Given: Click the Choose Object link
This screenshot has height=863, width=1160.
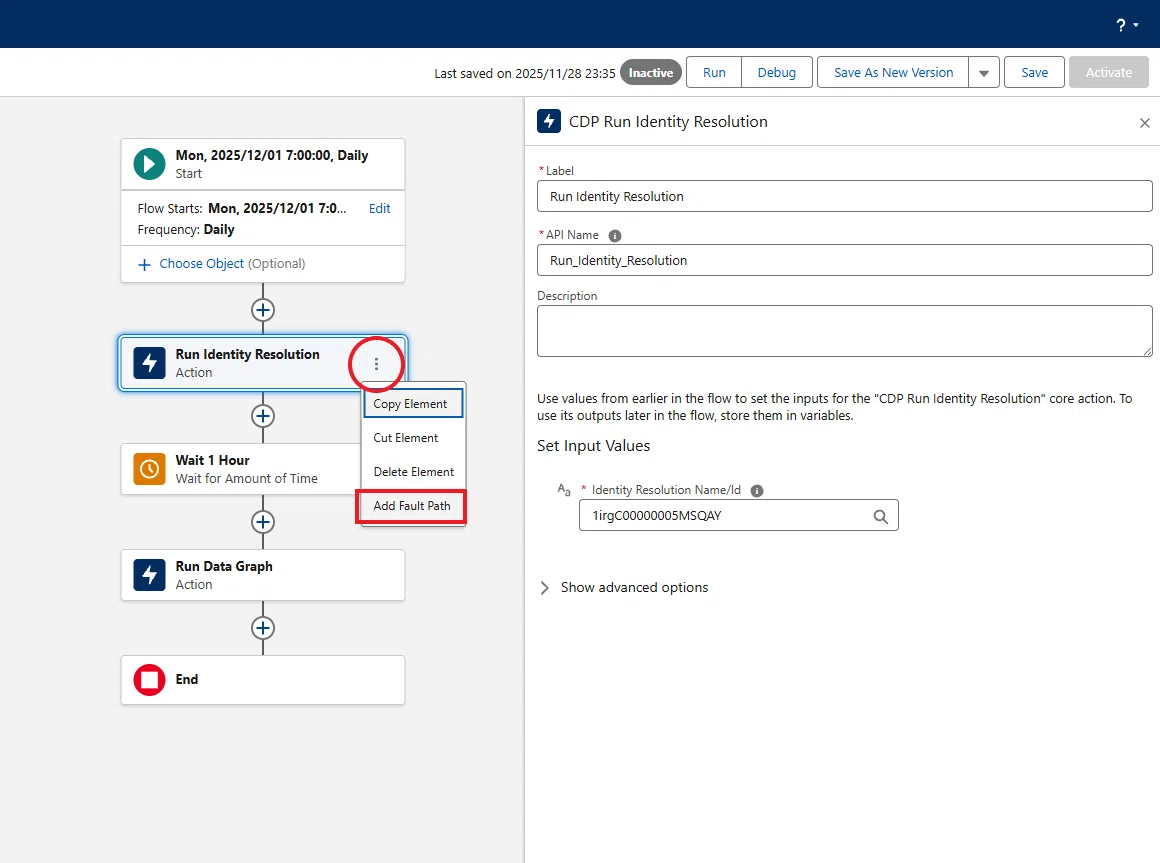Looking at the screenshot, I should [x=201, y=264].
